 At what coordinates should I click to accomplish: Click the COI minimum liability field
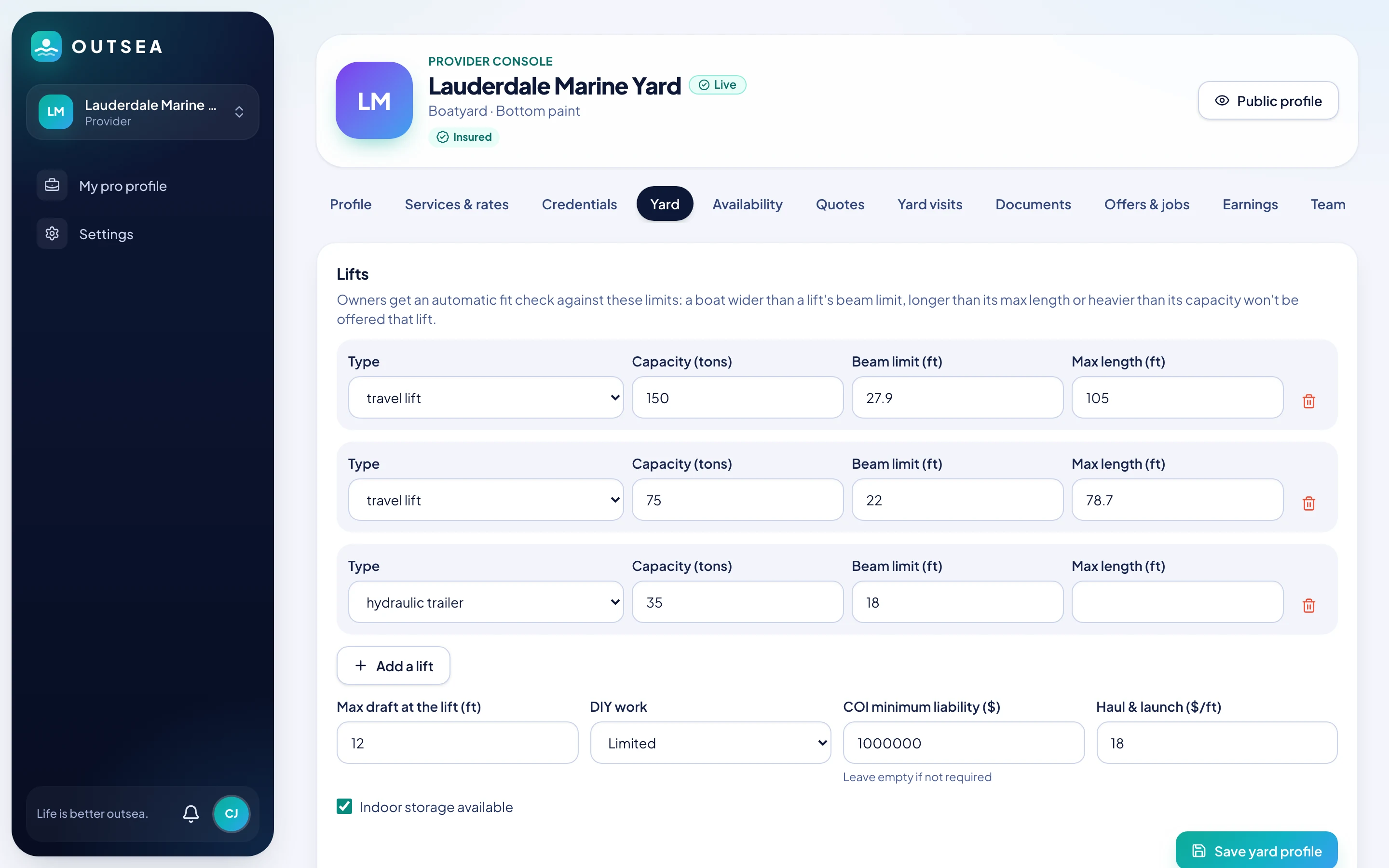coord(964,743)
